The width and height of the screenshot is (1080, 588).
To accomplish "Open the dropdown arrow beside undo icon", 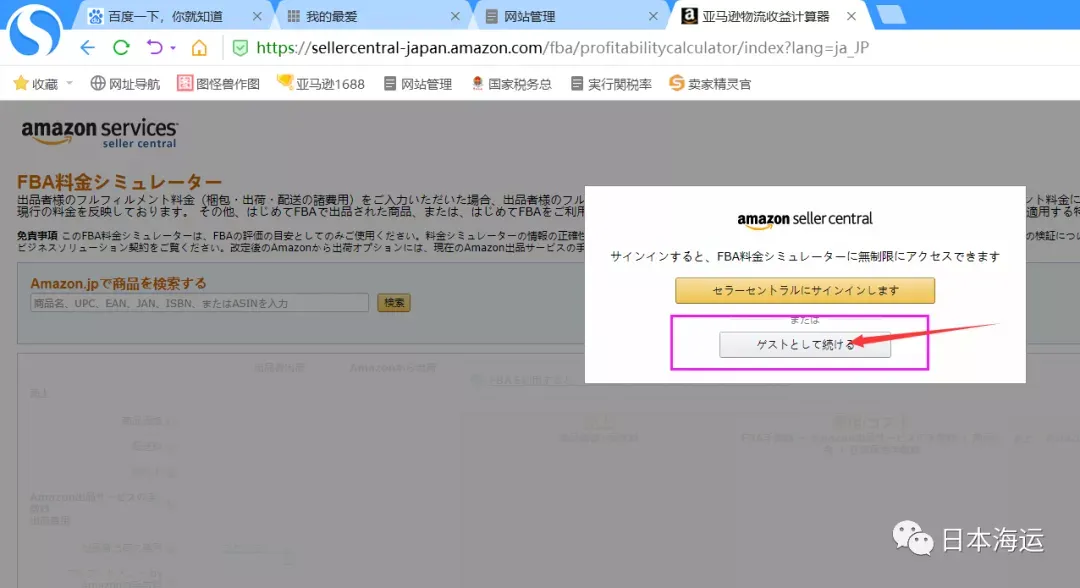I will [173, 48].
